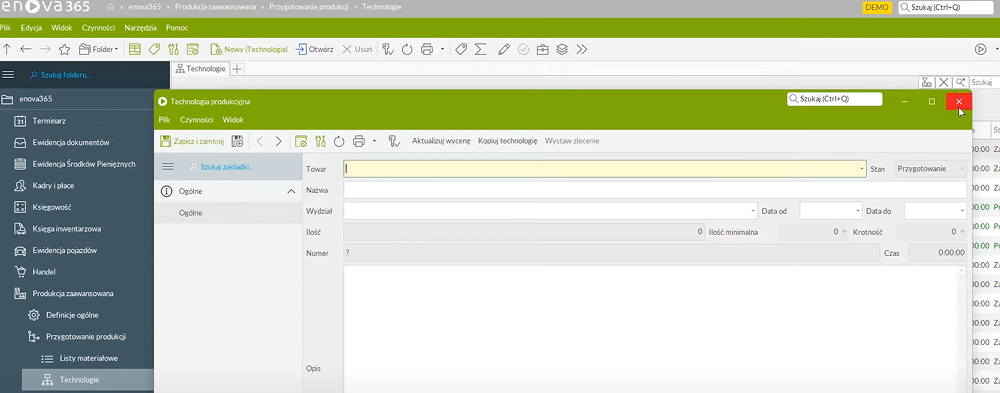Toggle main sidebar hamburger menu
The height and width of the screenshot is (393, 1000).
pos(8,75)
